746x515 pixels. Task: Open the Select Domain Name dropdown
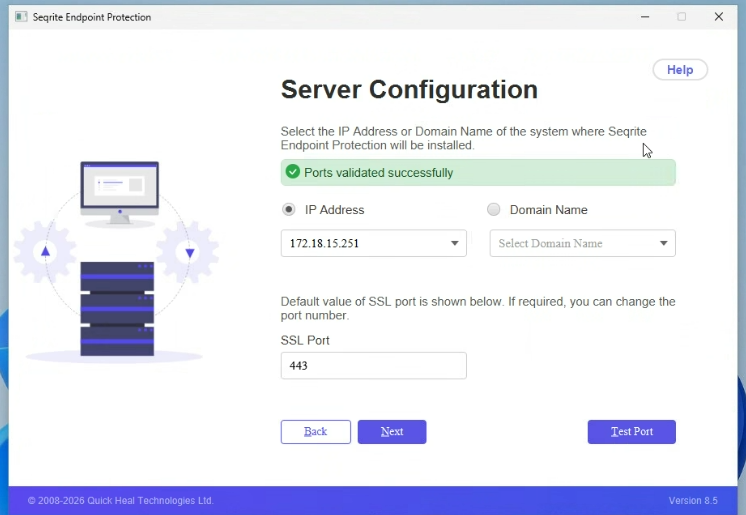[582, 243]
